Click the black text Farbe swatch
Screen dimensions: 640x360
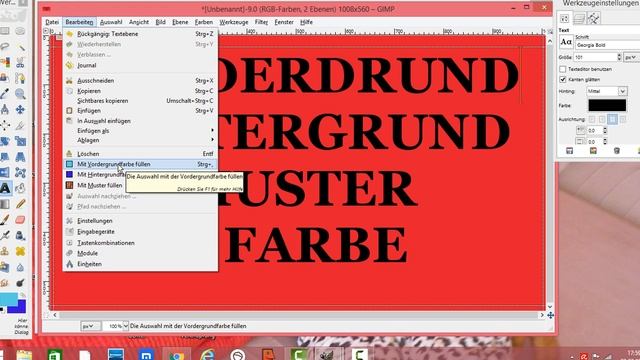(x=607, y=105)
